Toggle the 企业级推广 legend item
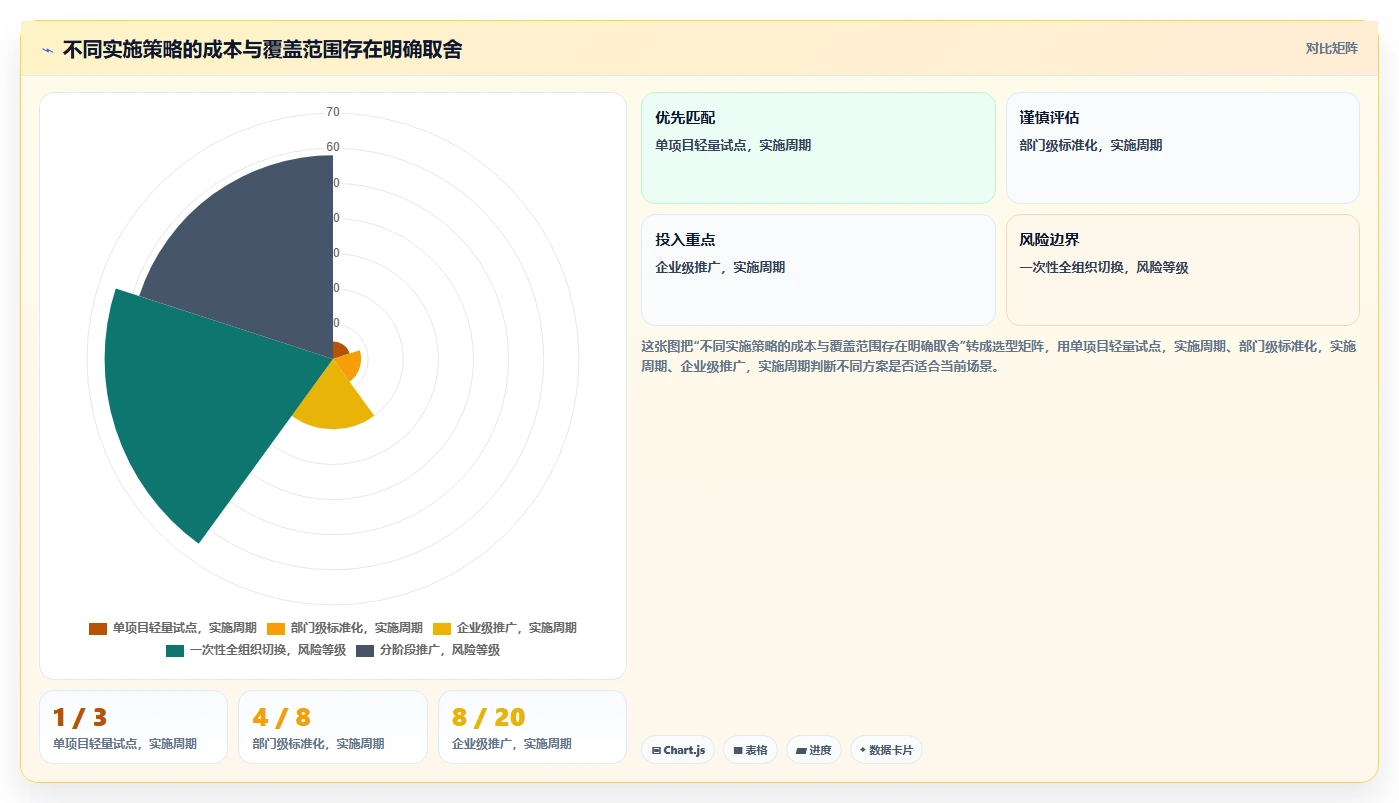 pyautogui.click(x=504, y=628)
